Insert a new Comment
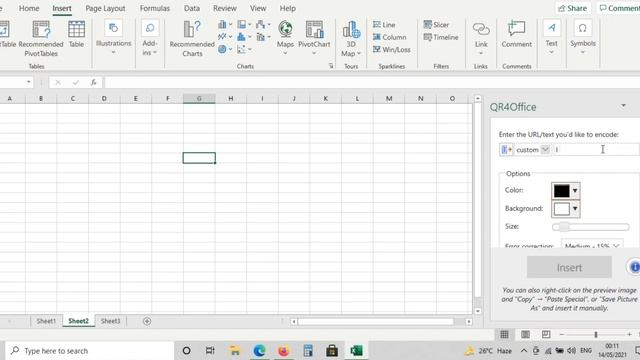The image size is (640, 360). (516, 35)
